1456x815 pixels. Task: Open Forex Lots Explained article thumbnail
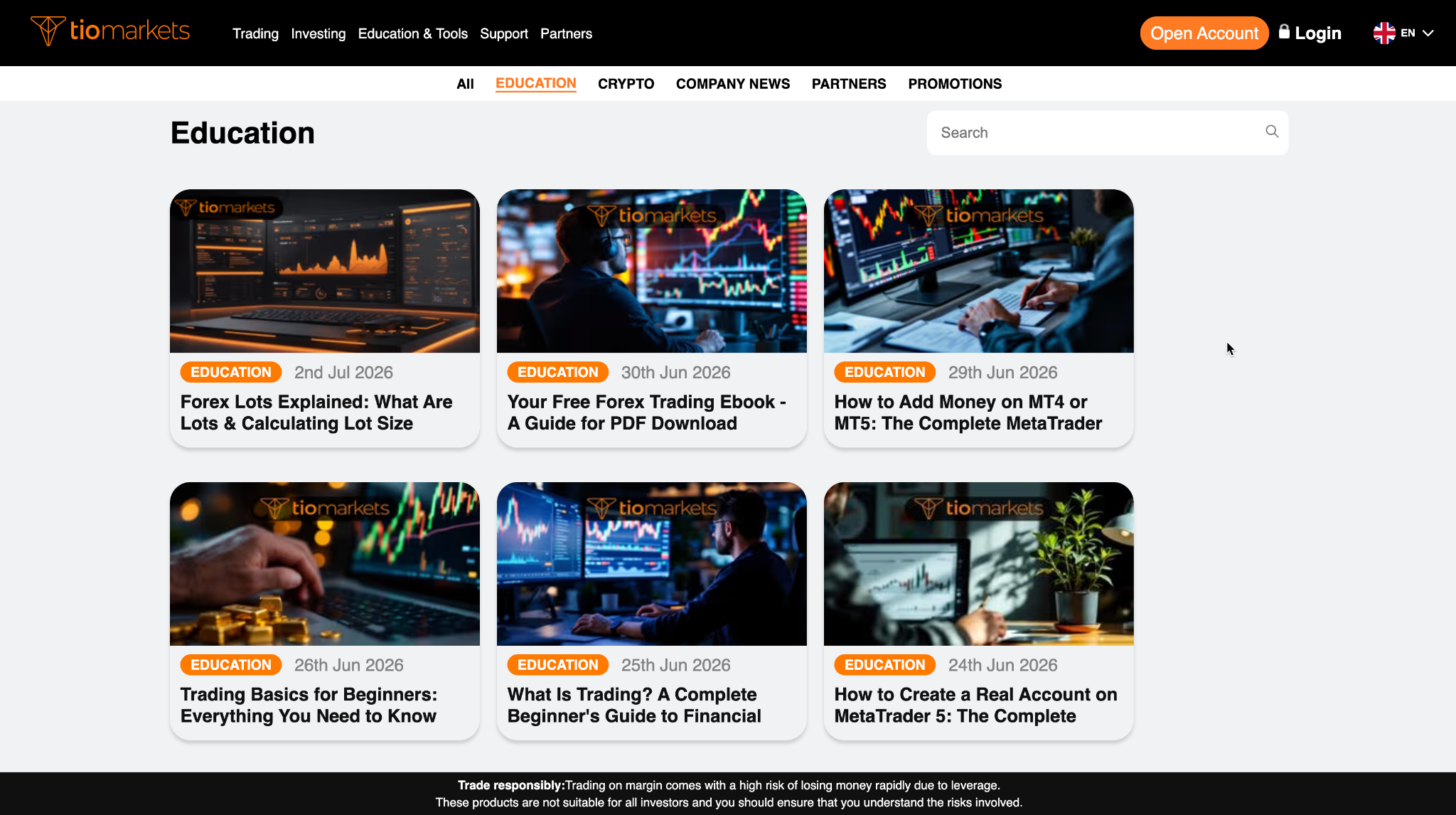pyautogui.click(x=324, y=271)
